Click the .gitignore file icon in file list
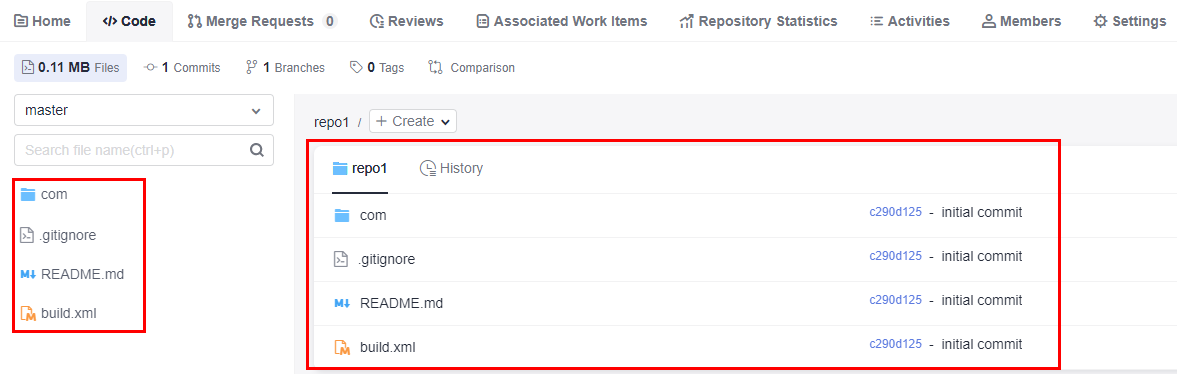 coord(342,260)
